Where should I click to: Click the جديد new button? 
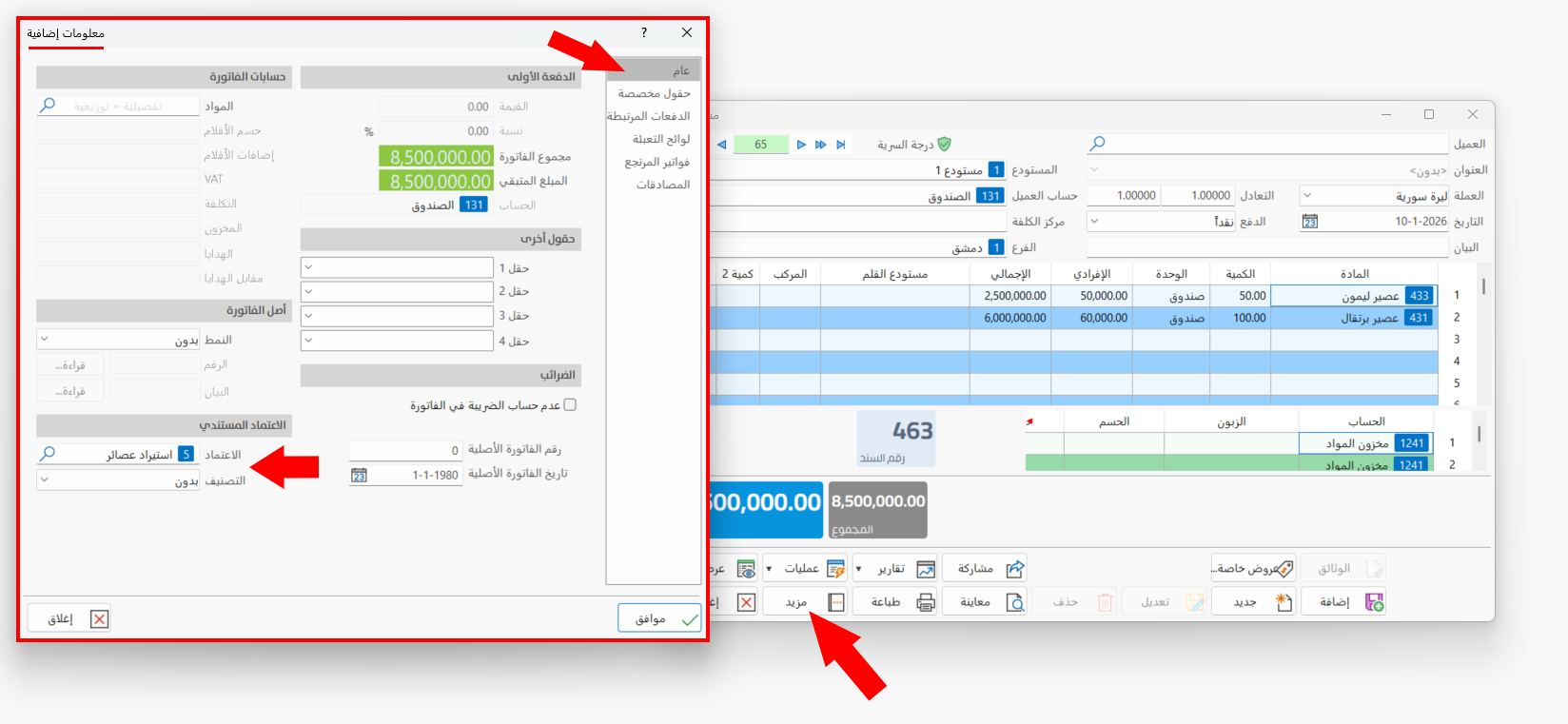[x=1254, y=602]
